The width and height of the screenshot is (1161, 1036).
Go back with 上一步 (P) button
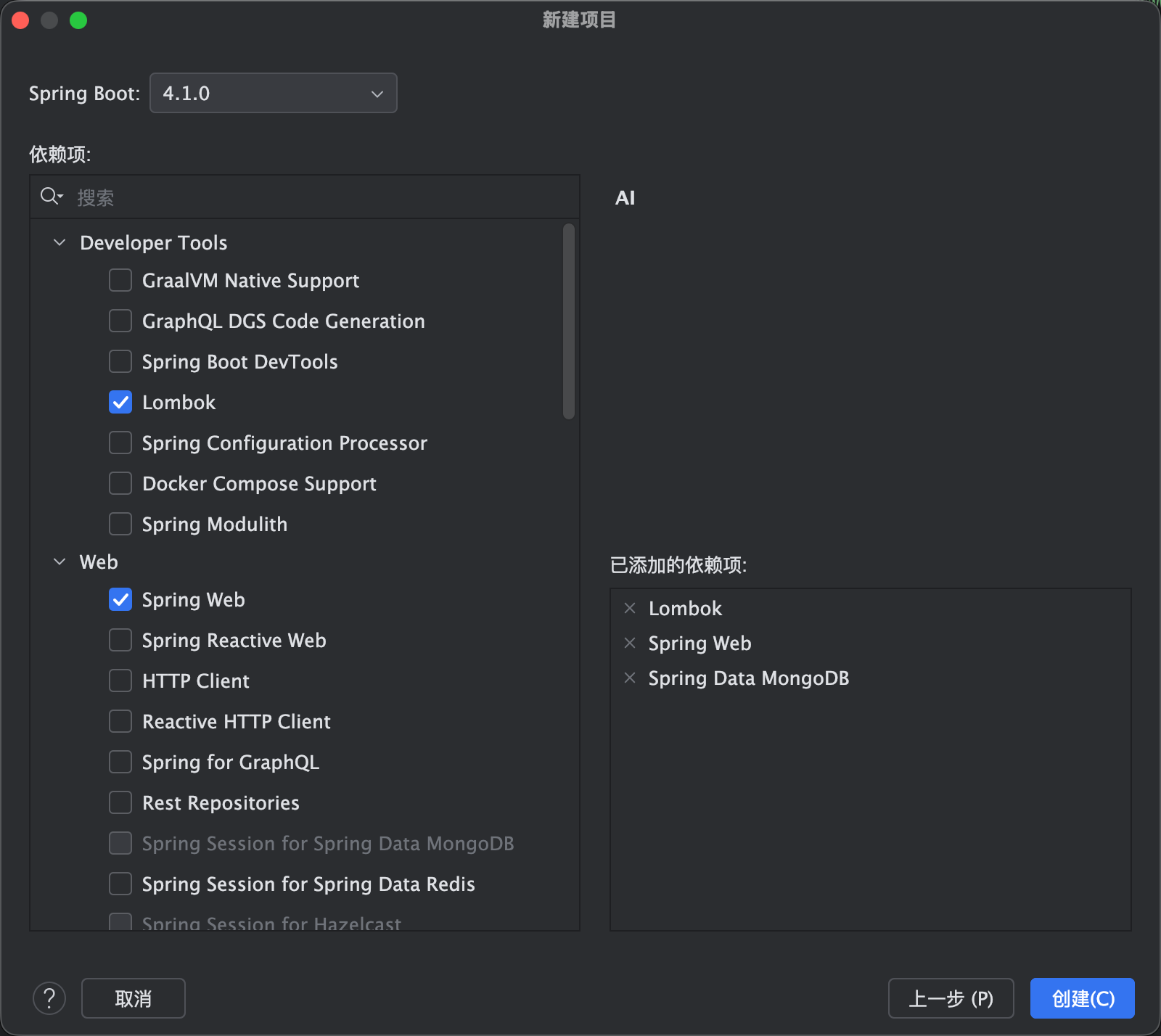click(951, 998)
